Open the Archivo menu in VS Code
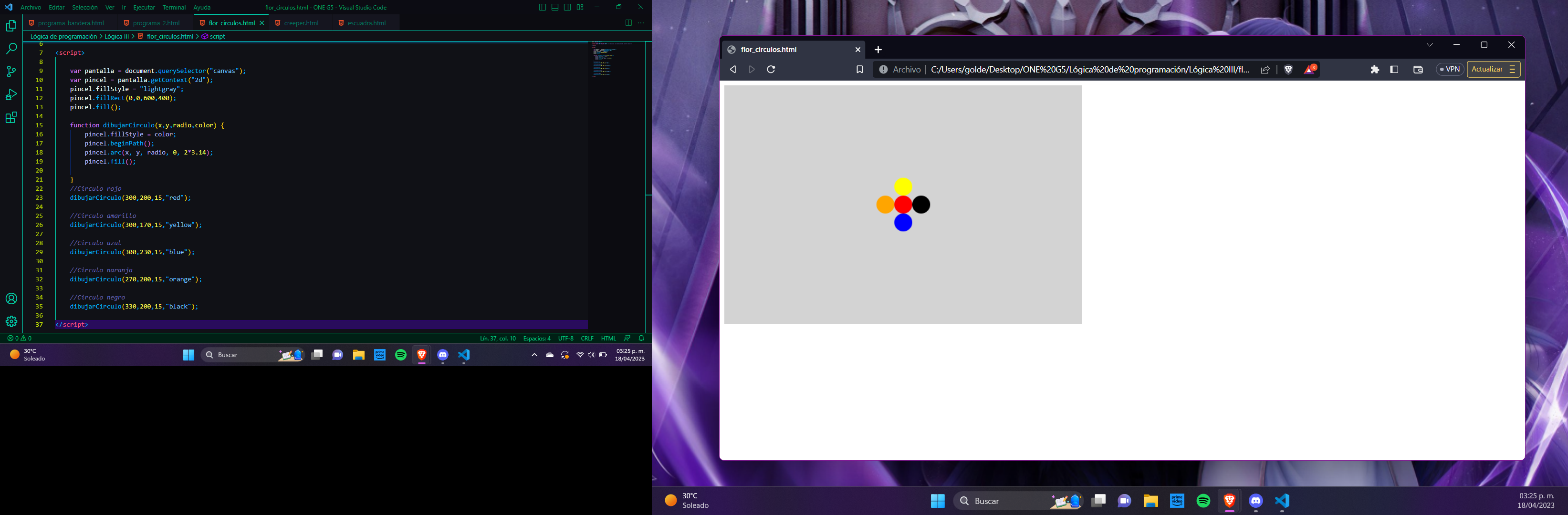The image size is (1568, 515). click(x=31, y=7)
